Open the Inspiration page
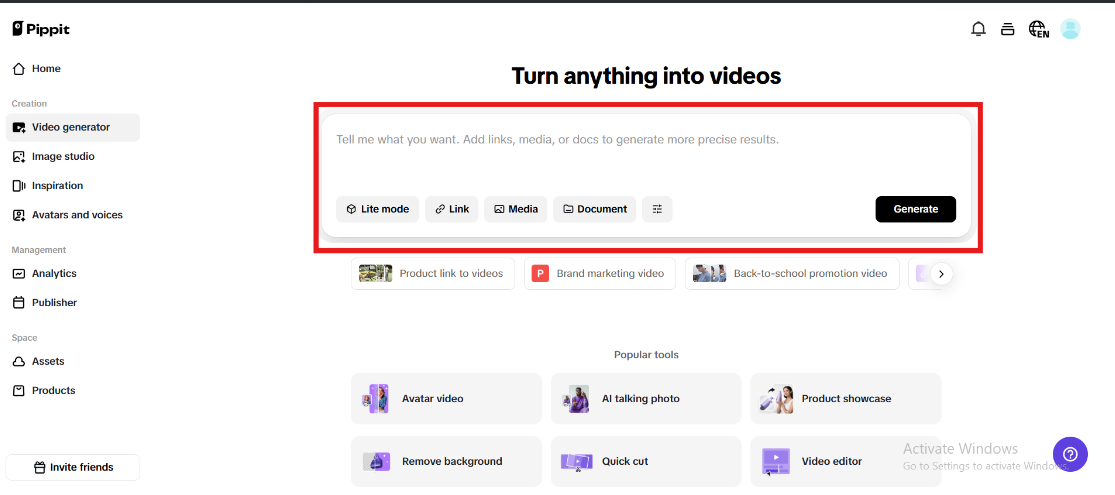The width and height of the screenshot is (1115, 495). pyautogui.click(x=73, y=186)
